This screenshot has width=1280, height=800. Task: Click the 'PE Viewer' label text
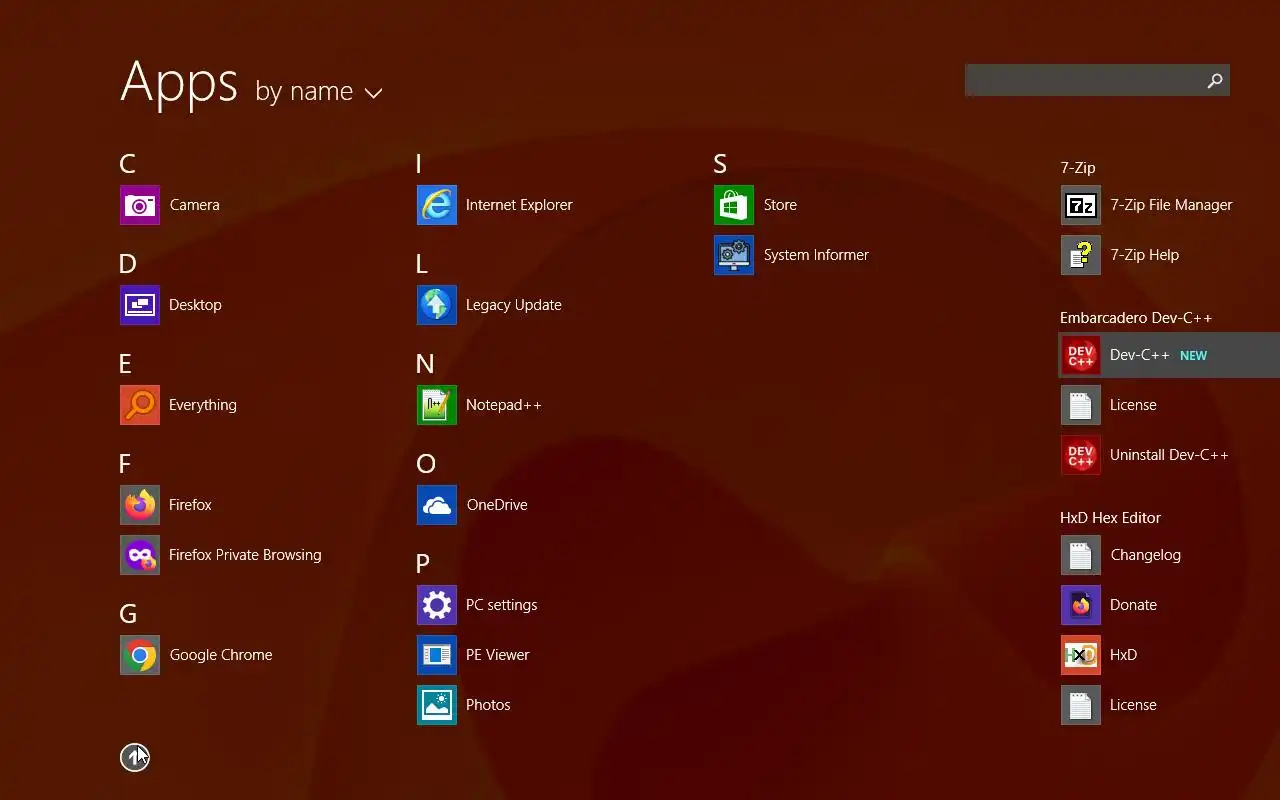(x=498, y=655)
